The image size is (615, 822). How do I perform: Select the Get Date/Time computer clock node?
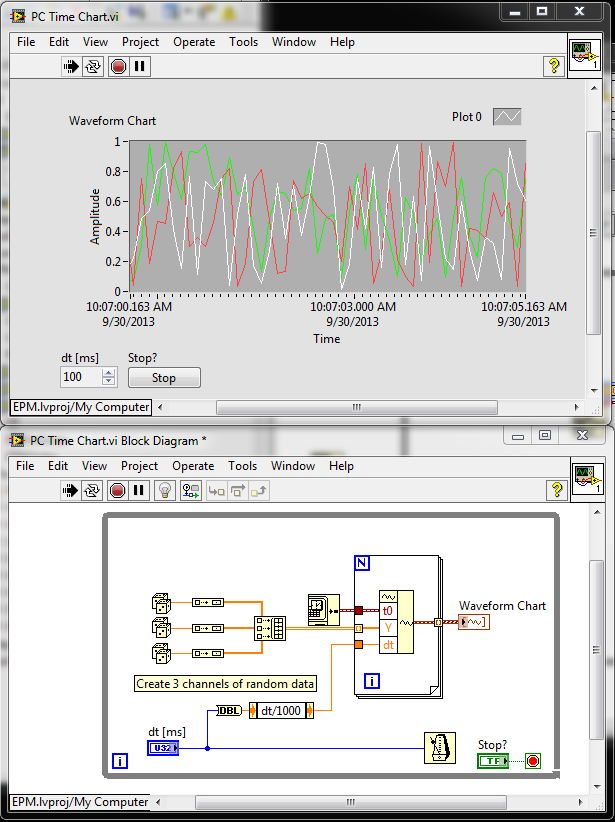tap(324, 610)
